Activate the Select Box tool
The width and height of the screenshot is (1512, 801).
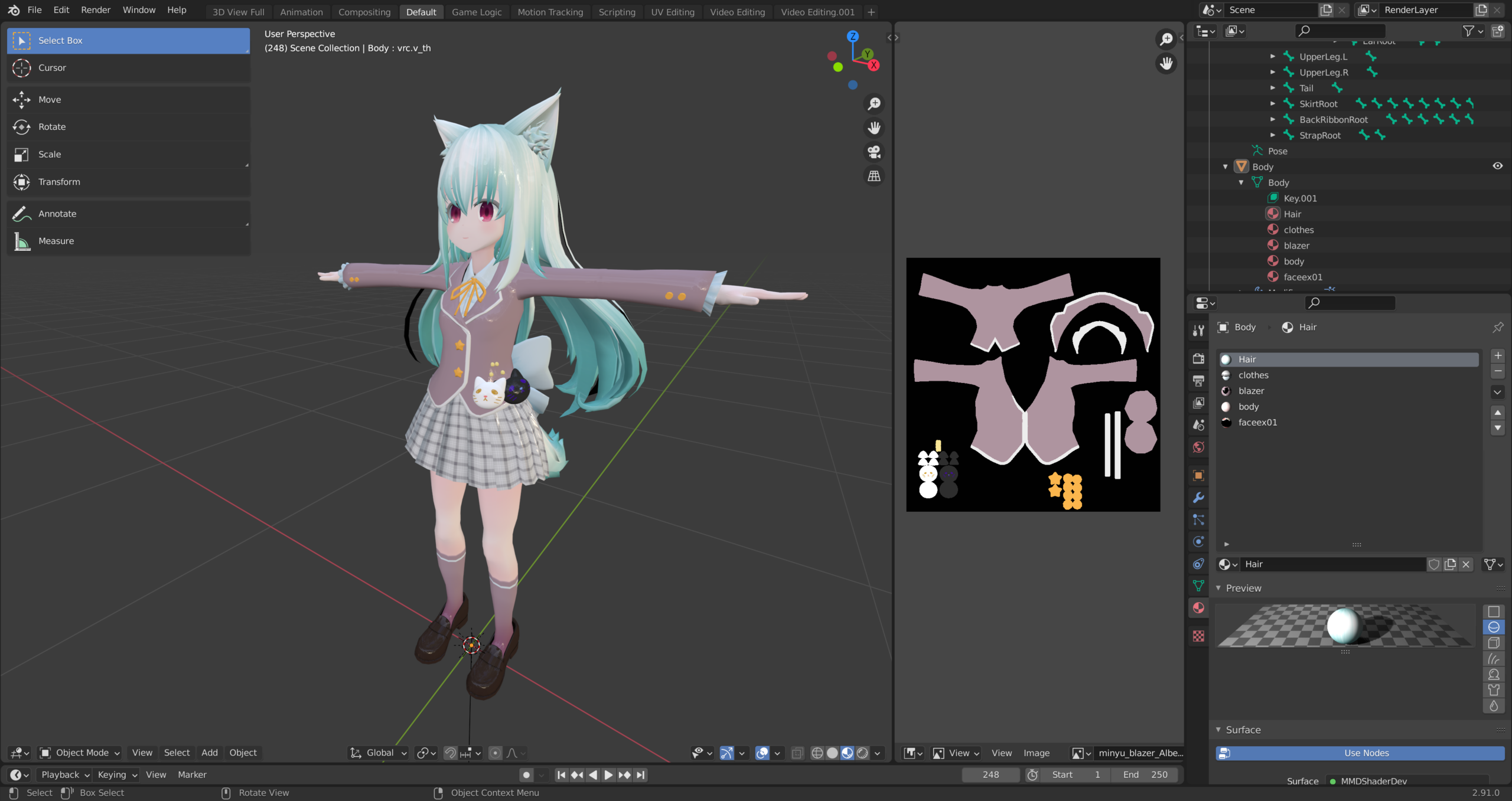[x=128, y=41]
